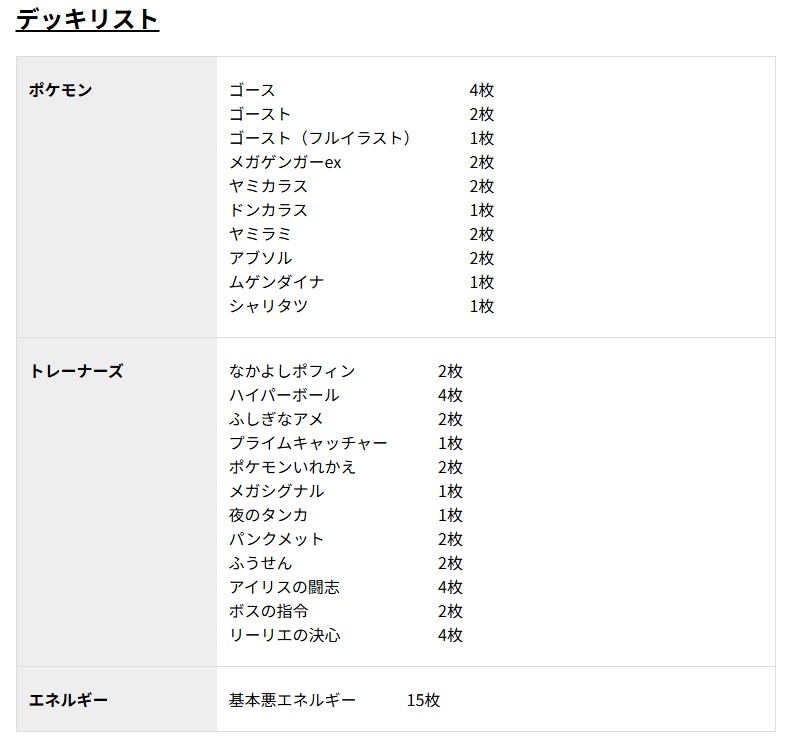Click the 1枚 count beside ドンカラス

pyautogui.click(x=482, y=210)
